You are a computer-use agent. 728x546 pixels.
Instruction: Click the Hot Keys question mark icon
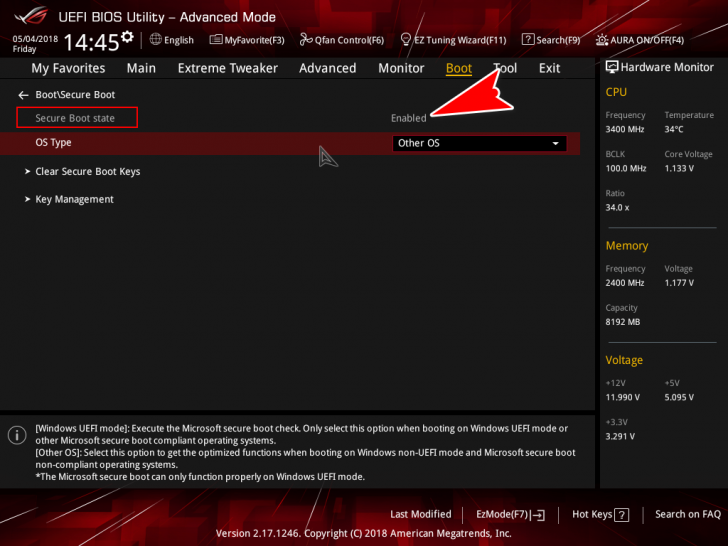point(621,514)
